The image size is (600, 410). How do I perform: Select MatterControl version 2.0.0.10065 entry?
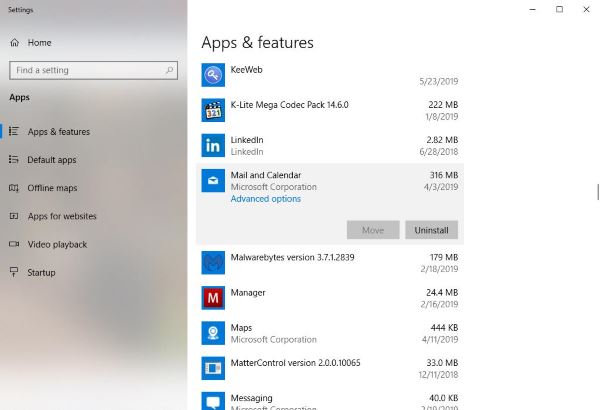[x=295, y=363]
